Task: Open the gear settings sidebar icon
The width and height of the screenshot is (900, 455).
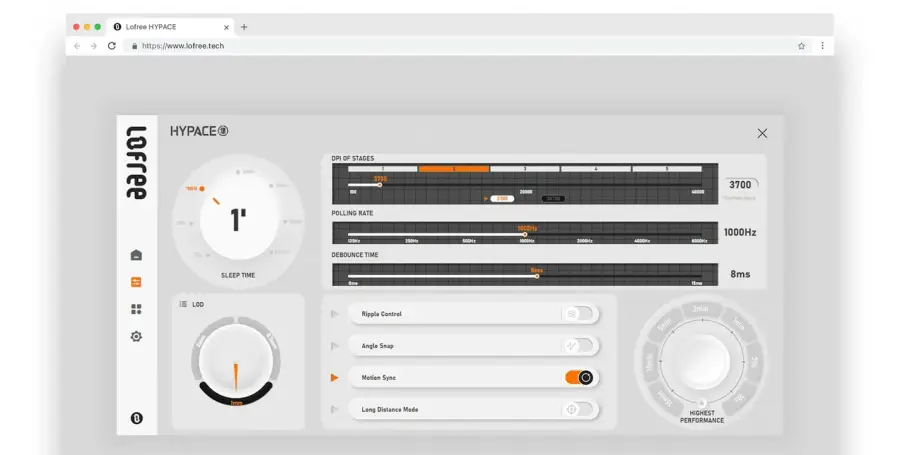Action: click(136, 336)
